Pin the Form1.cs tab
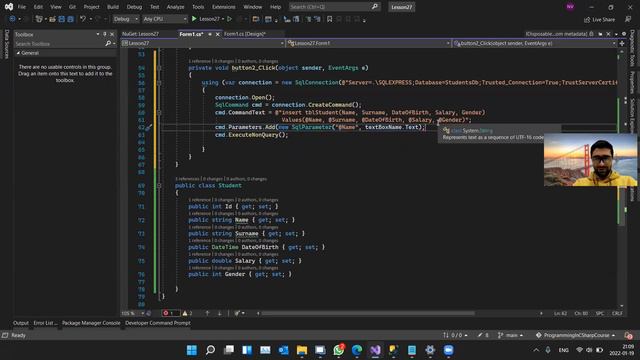 pos(210,34)
